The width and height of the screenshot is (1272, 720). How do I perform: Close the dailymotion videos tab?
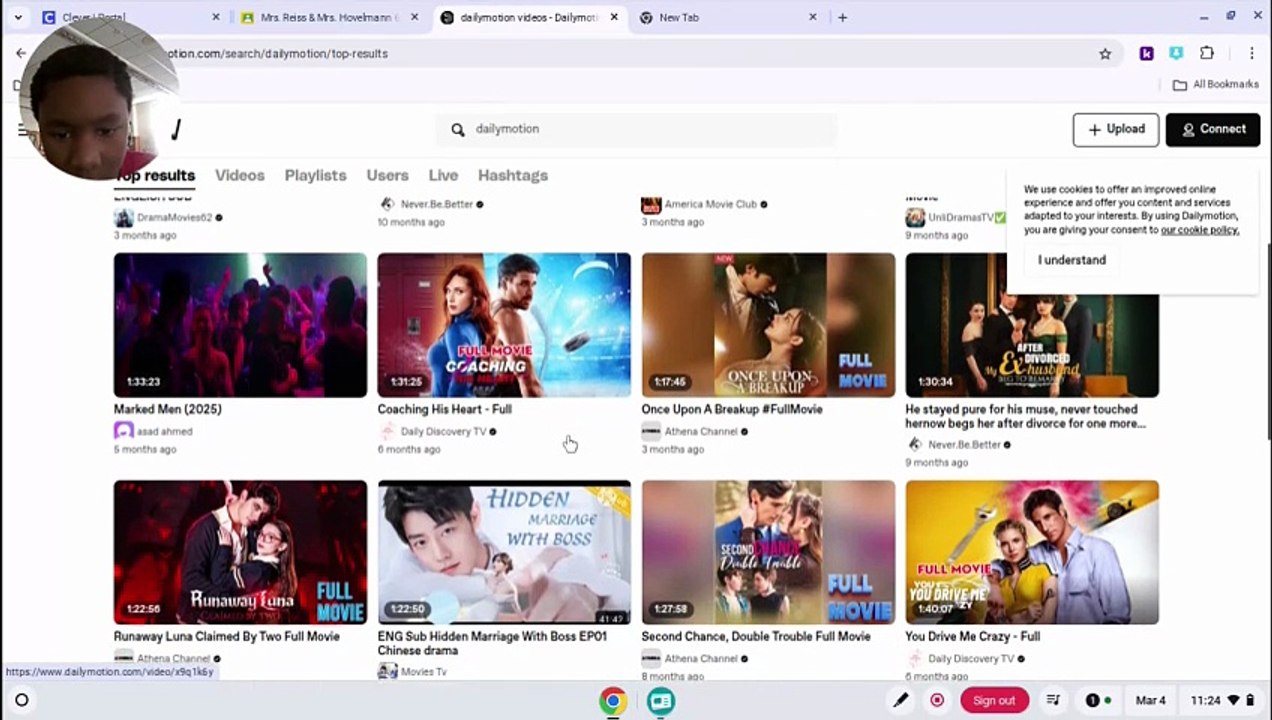[614, 17]
